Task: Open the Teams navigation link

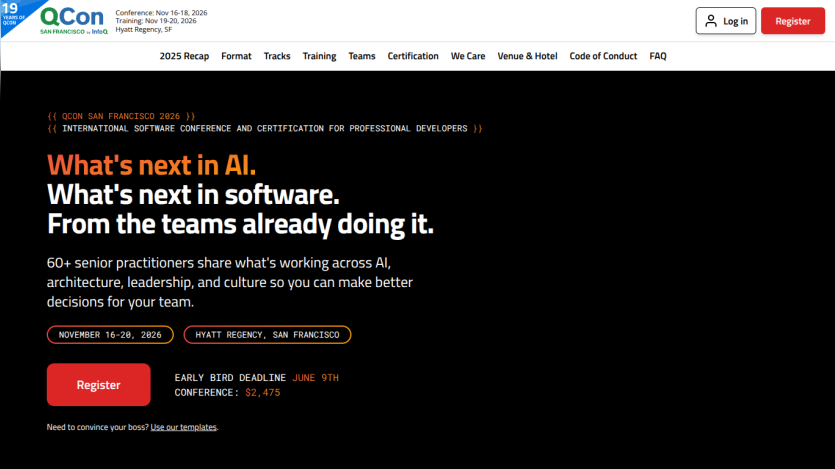Action: pyautogui.click(x=362, y=56)
